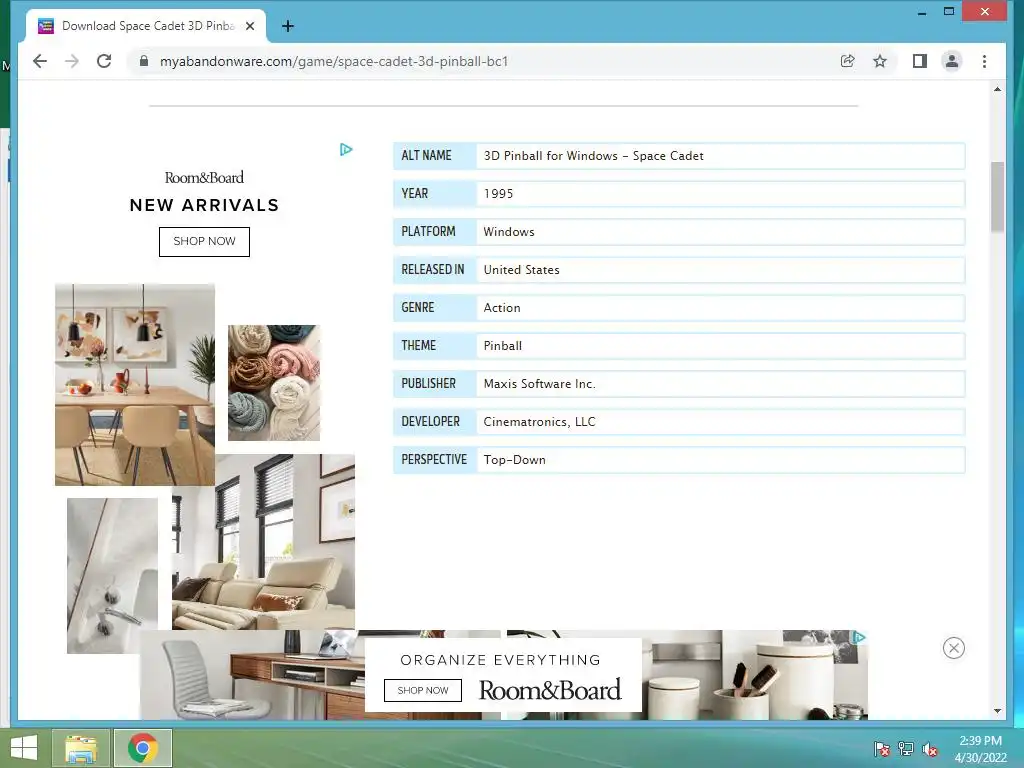Click the scrollbar up arrow
Screen dimensions: 1024x768
tap(997, 89)
